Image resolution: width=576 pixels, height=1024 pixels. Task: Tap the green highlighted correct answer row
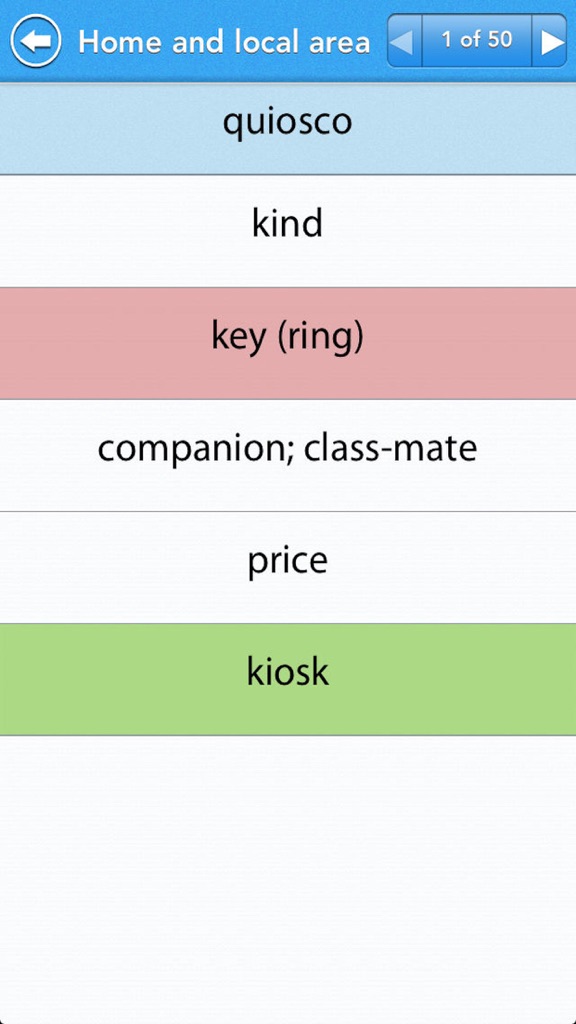point(287,679)
